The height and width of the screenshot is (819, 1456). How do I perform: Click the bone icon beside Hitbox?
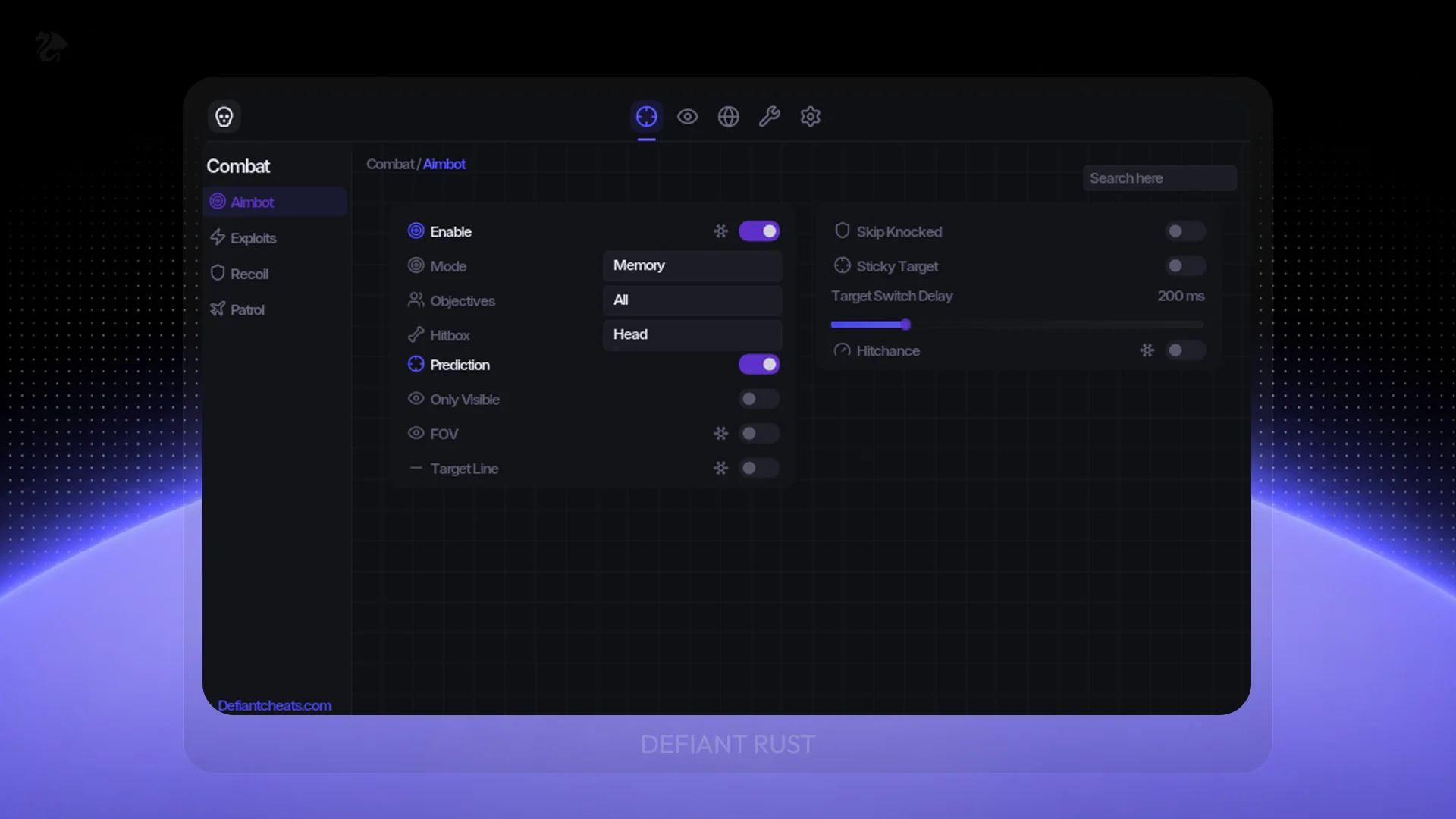[x=416, y=334]
